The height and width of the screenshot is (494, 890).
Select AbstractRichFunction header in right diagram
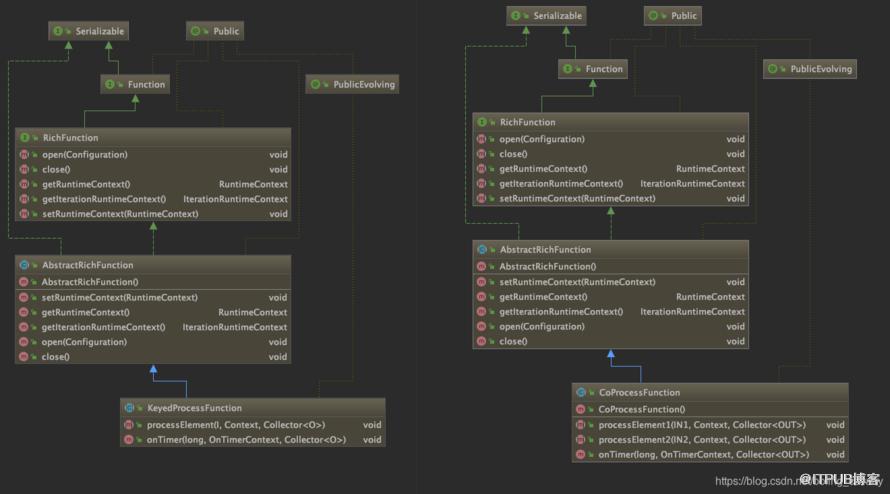click(x=611, y=249)
